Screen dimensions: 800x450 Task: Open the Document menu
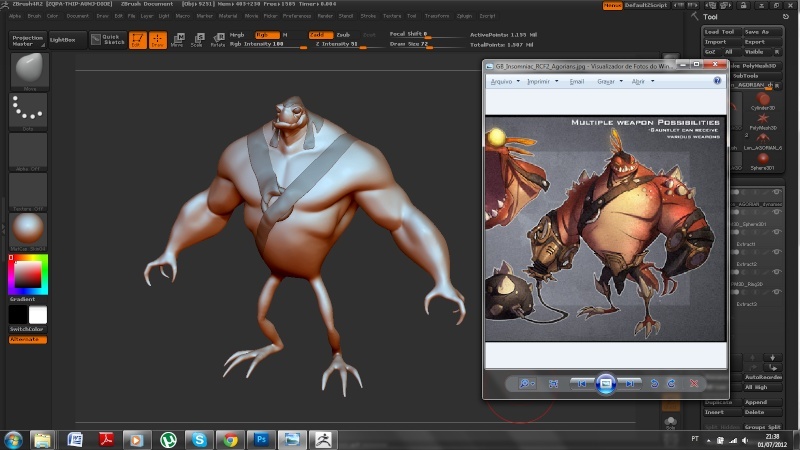point(77,16)
